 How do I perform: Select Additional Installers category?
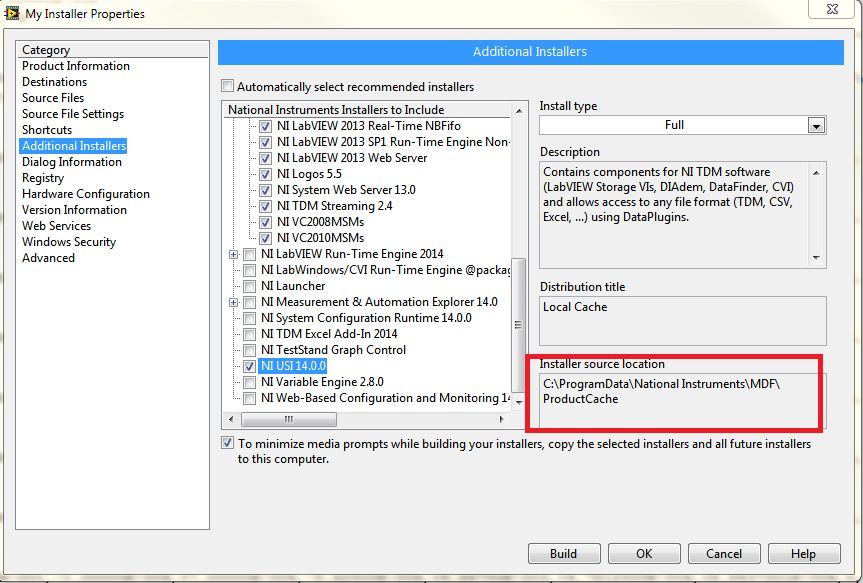[74, 146]
